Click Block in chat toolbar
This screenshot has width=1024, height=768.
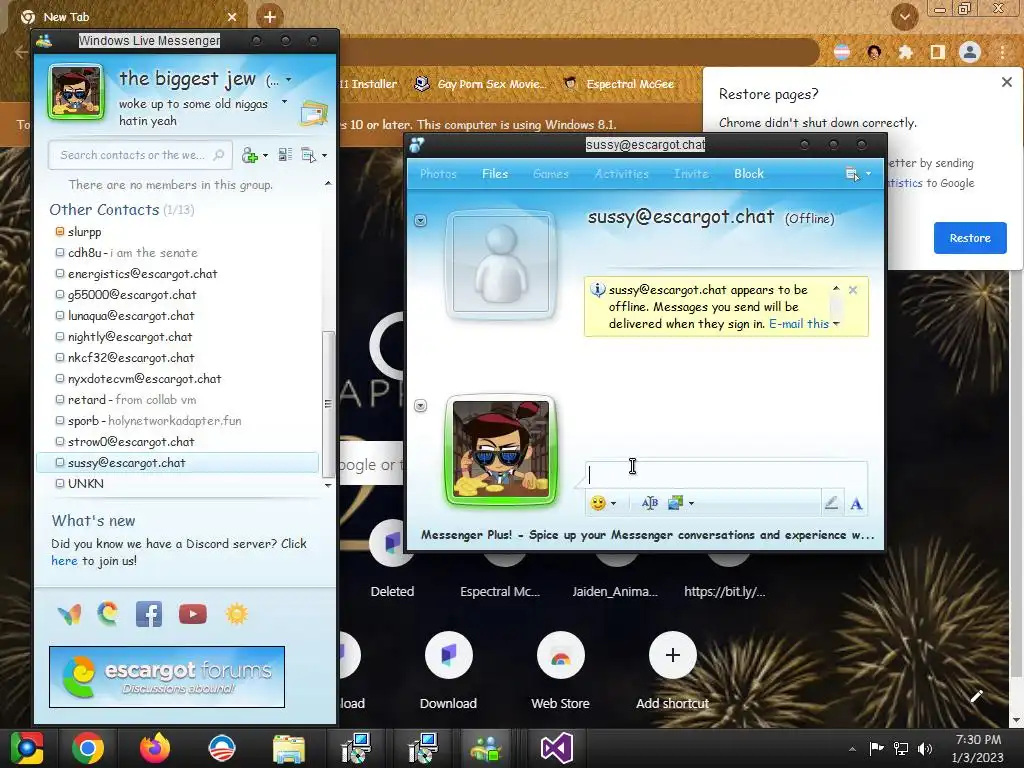pyautogui.click(x=748, y=174)
